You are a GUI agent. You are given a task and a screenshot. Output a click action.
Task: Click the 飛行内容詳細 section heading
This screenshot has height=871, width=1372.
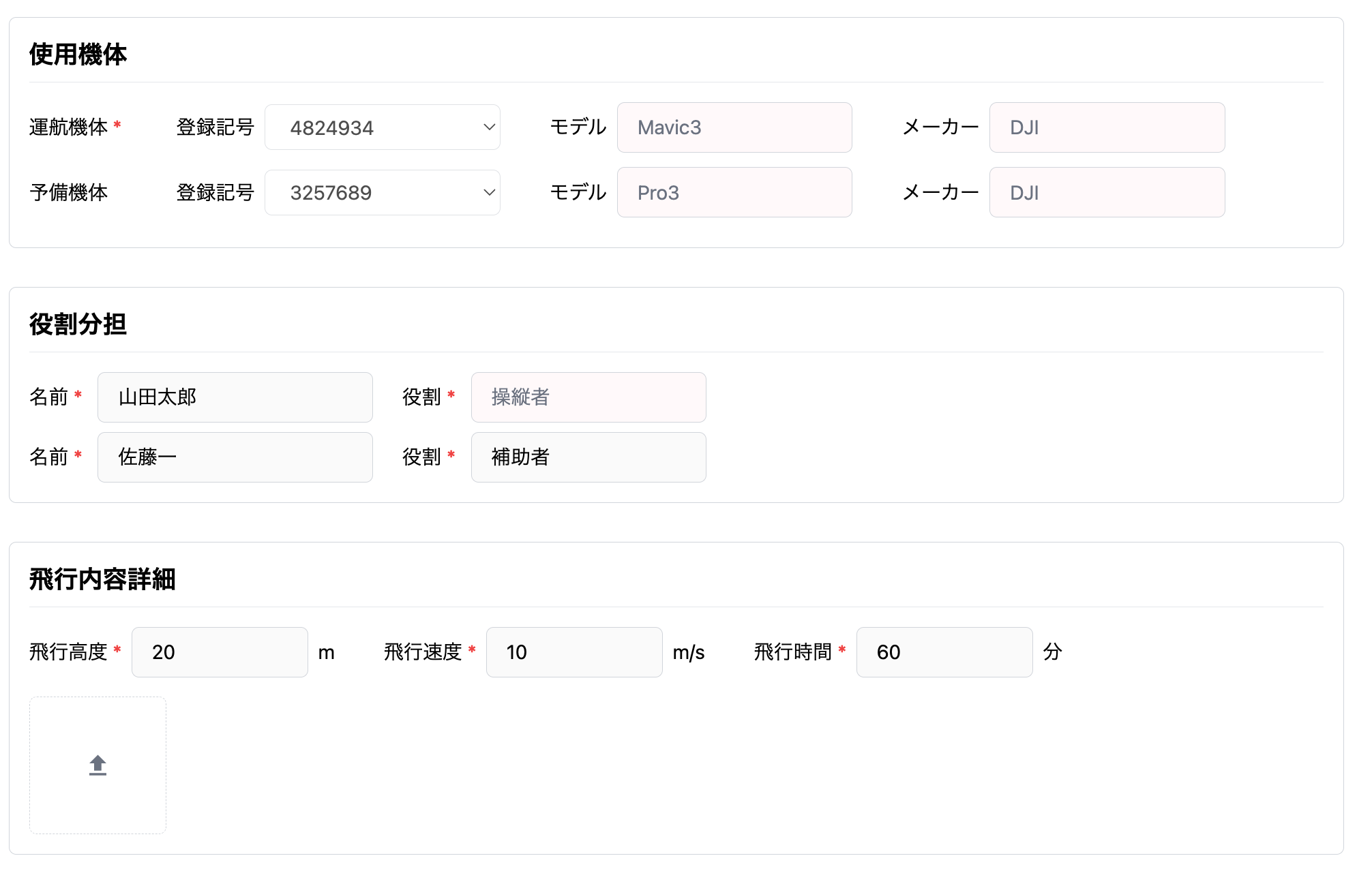pyautogui.click(x=102, y=579)
